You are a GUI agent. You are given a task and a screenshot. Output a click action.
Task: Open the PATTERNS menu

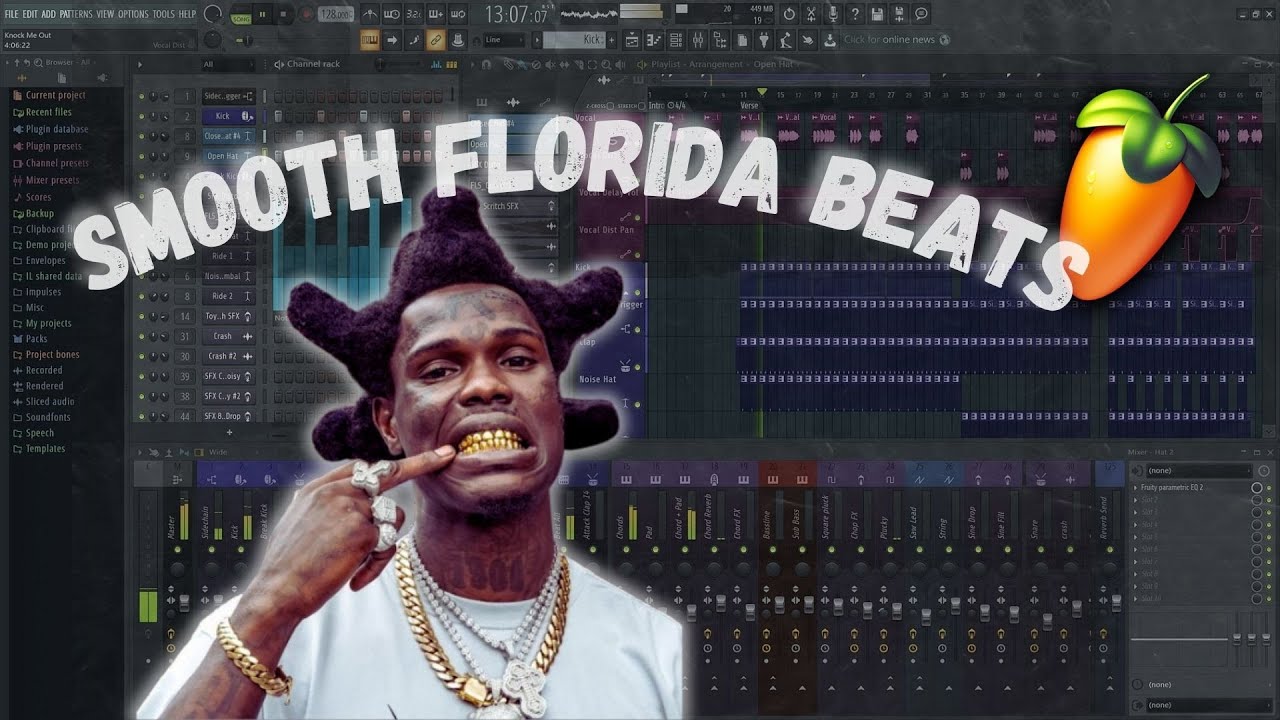(76, 15)
